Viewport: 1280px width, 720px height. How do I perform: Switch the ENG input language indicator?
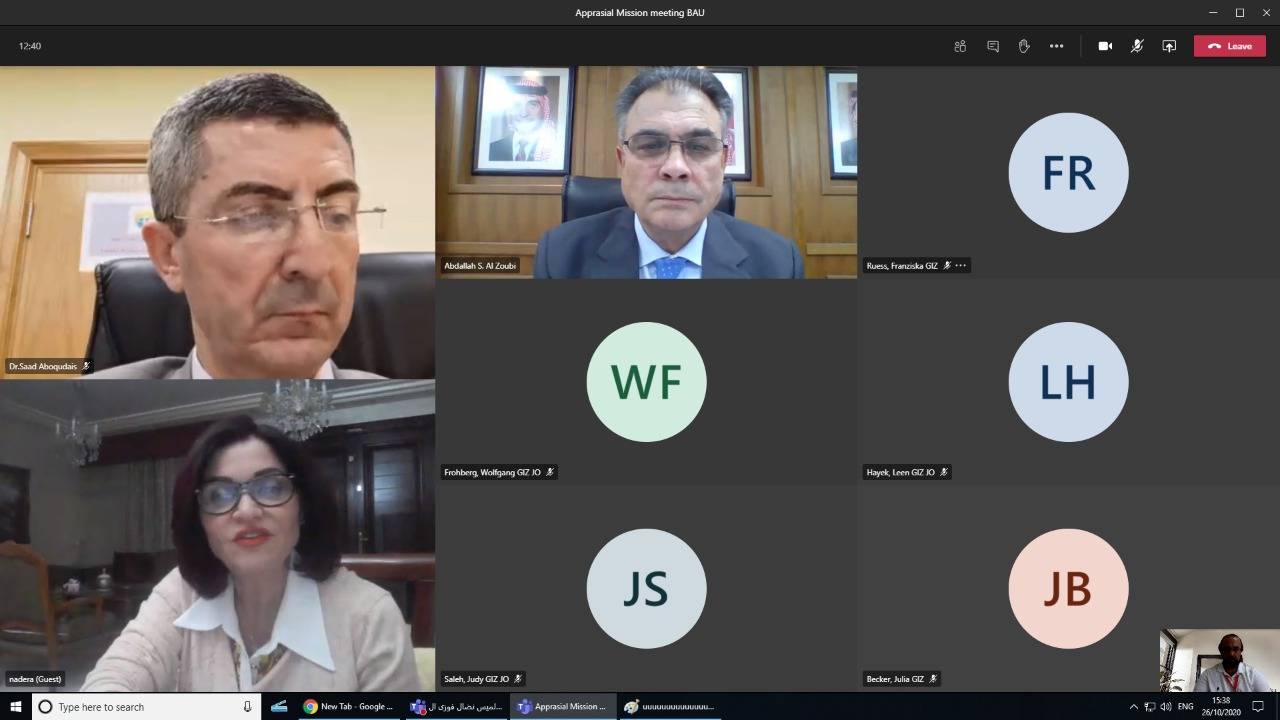tap(1185, 707)
